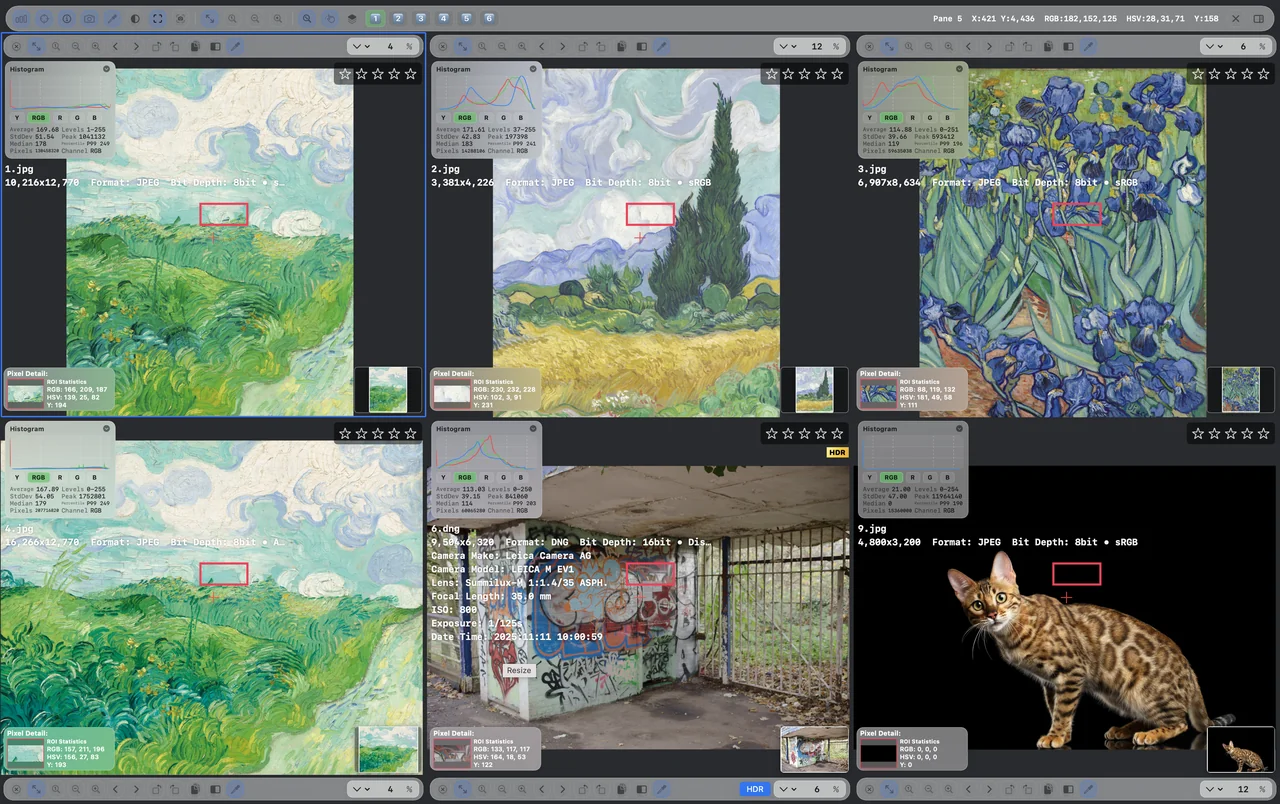Collapse the Histogram panel in the 3.jpg pane

[x=961, y=69]
